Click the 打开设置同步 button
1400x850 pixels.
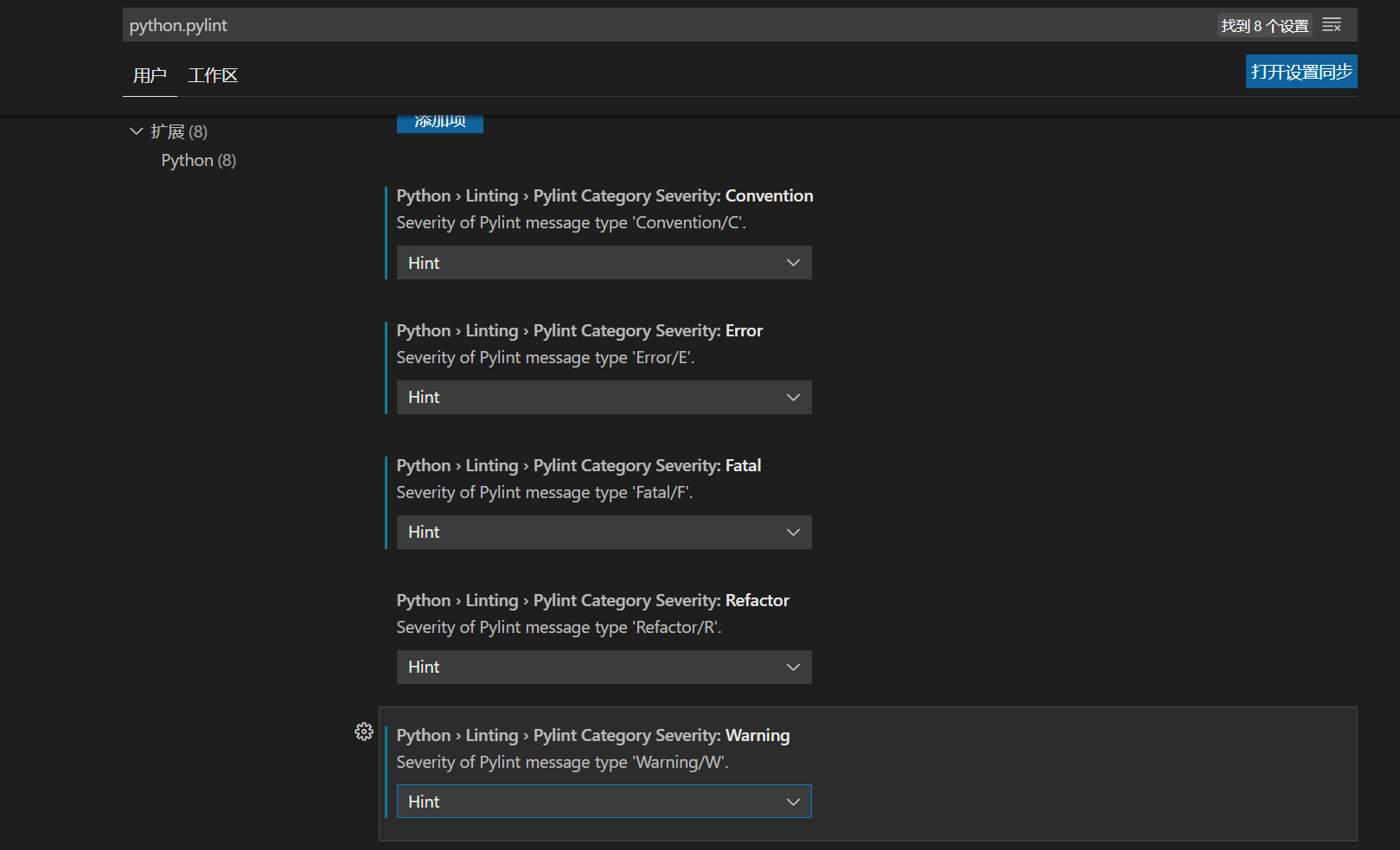click(x=1301, y=72)
